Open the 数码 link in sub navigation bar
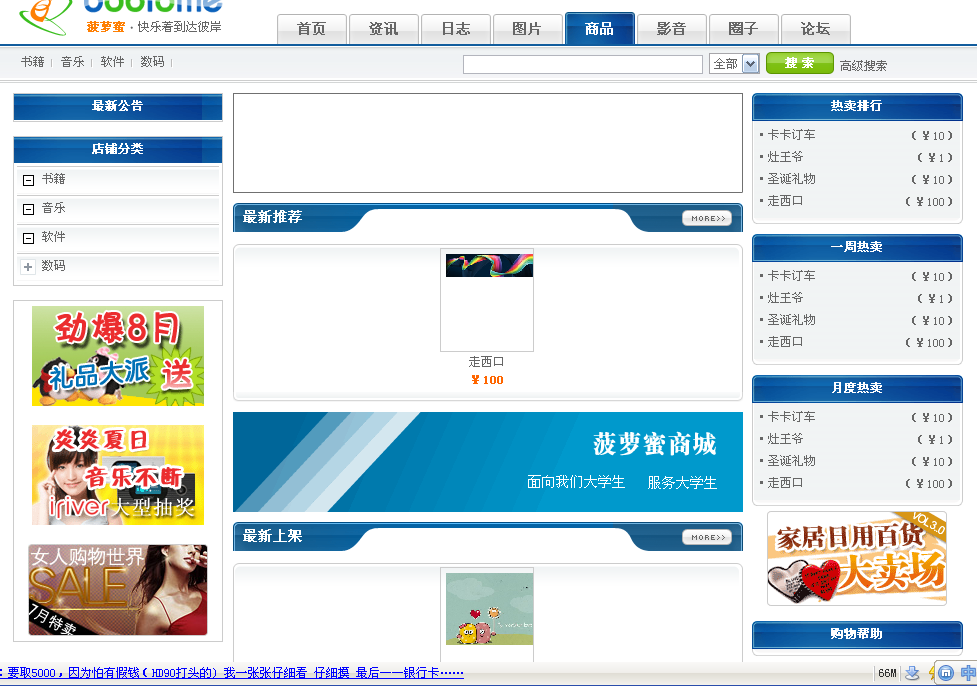 coord(152,62)
